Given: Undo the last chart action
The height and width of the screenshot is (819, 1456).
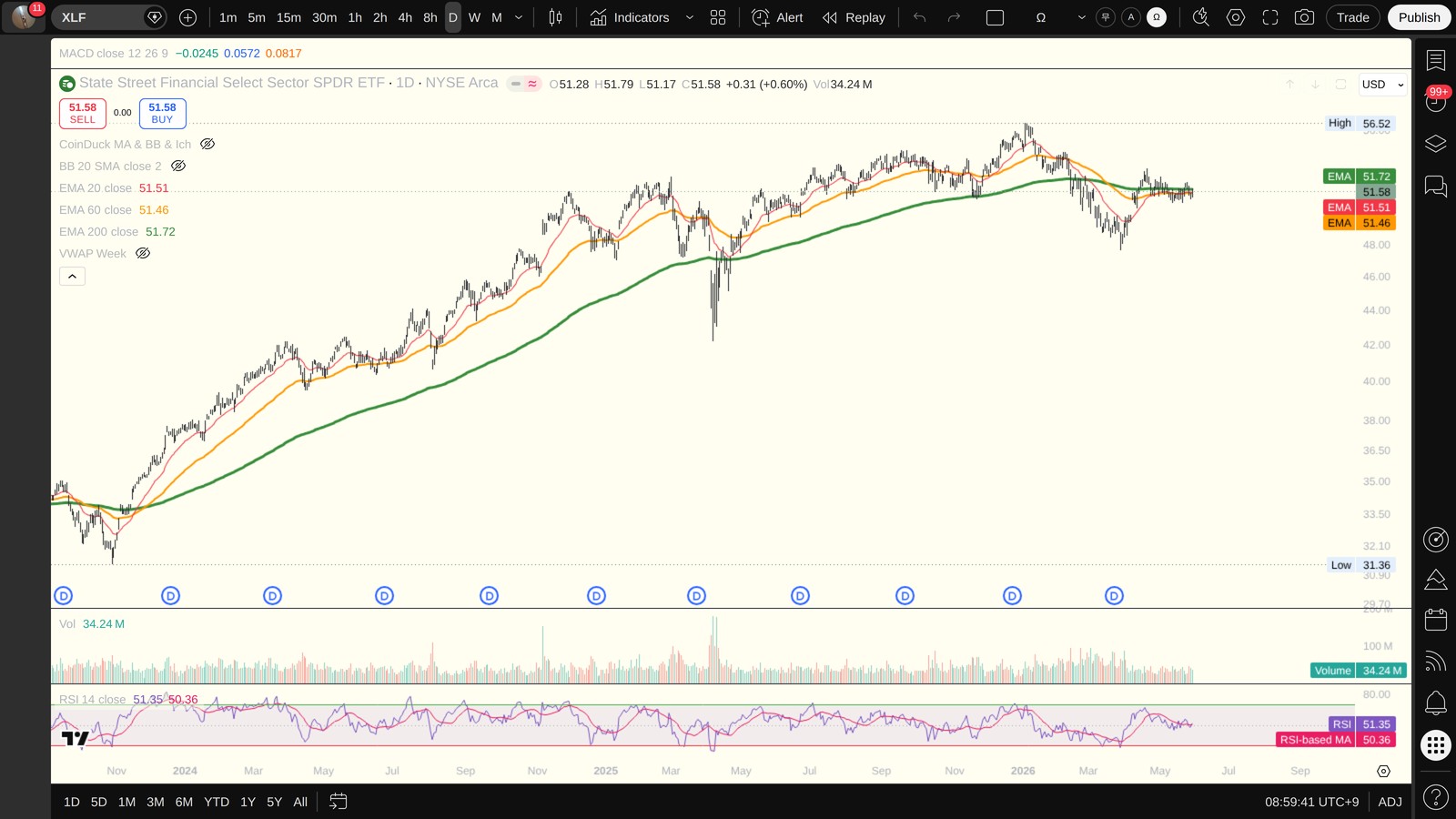Looking at the screenshot, I should (x=919, y=17).
